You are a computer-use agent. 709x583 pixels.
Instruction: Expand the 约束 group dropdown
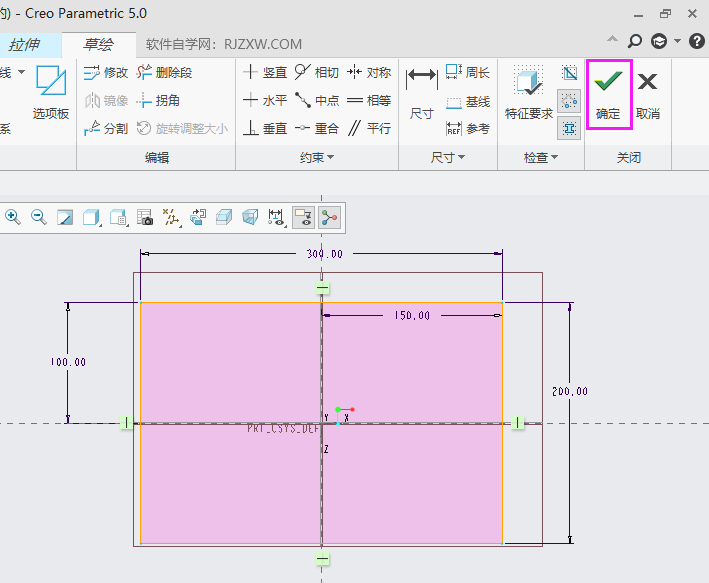click(316, 158)
